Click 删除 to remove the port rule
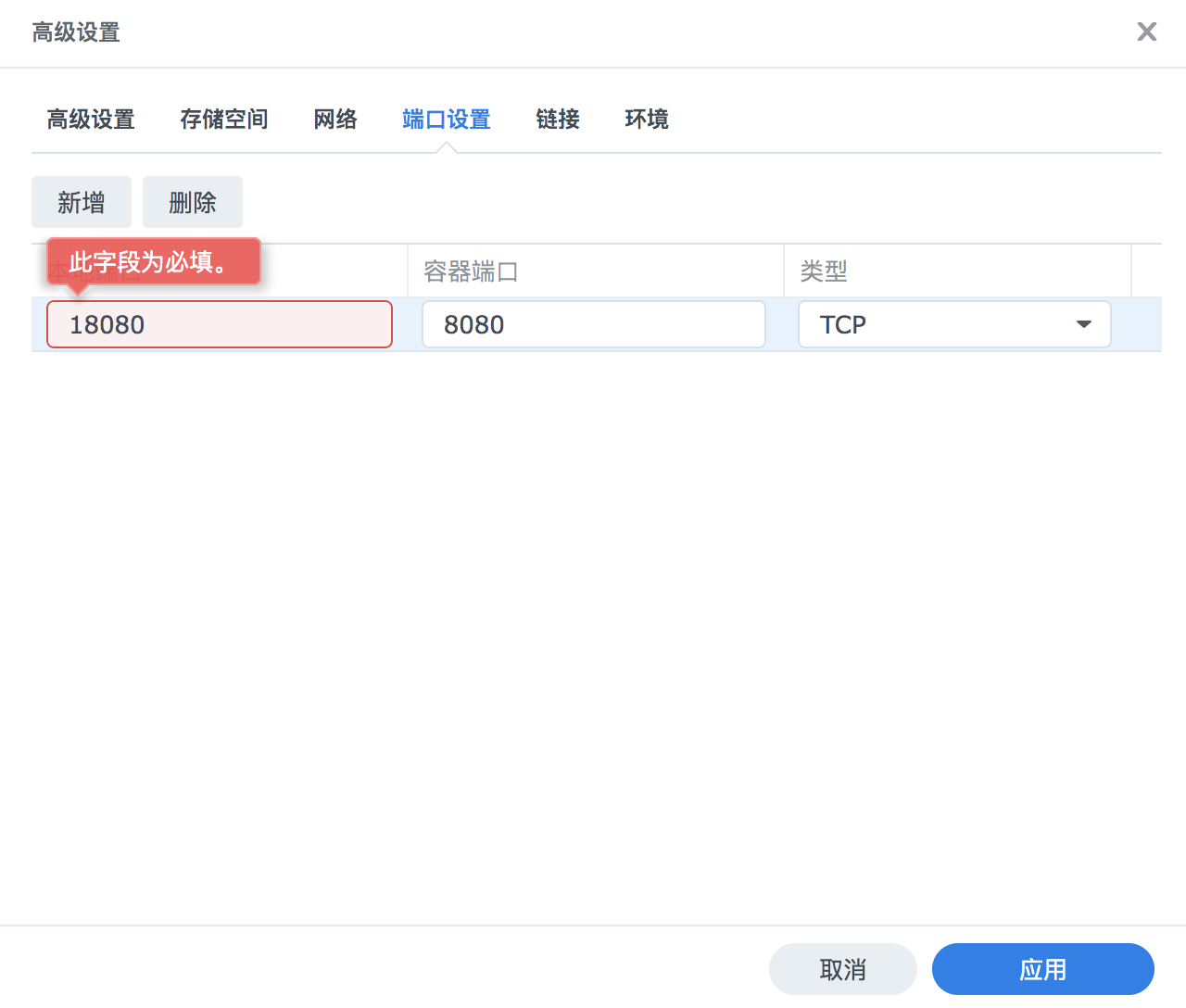The height and width of the screenshot is (1008, 1186). point(193,202)
